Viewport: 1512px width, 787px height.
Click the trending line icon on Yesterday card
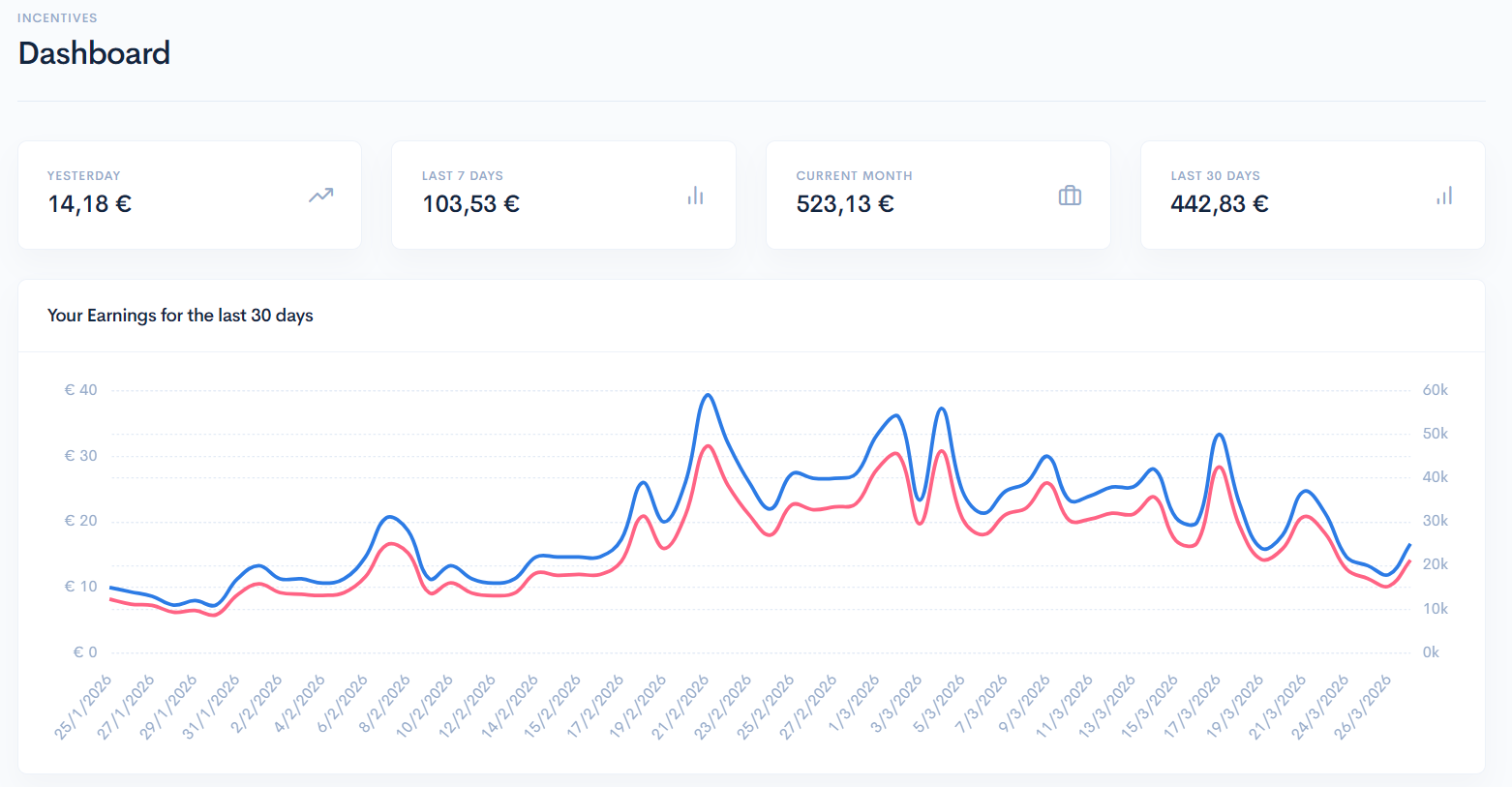[319, 195]
